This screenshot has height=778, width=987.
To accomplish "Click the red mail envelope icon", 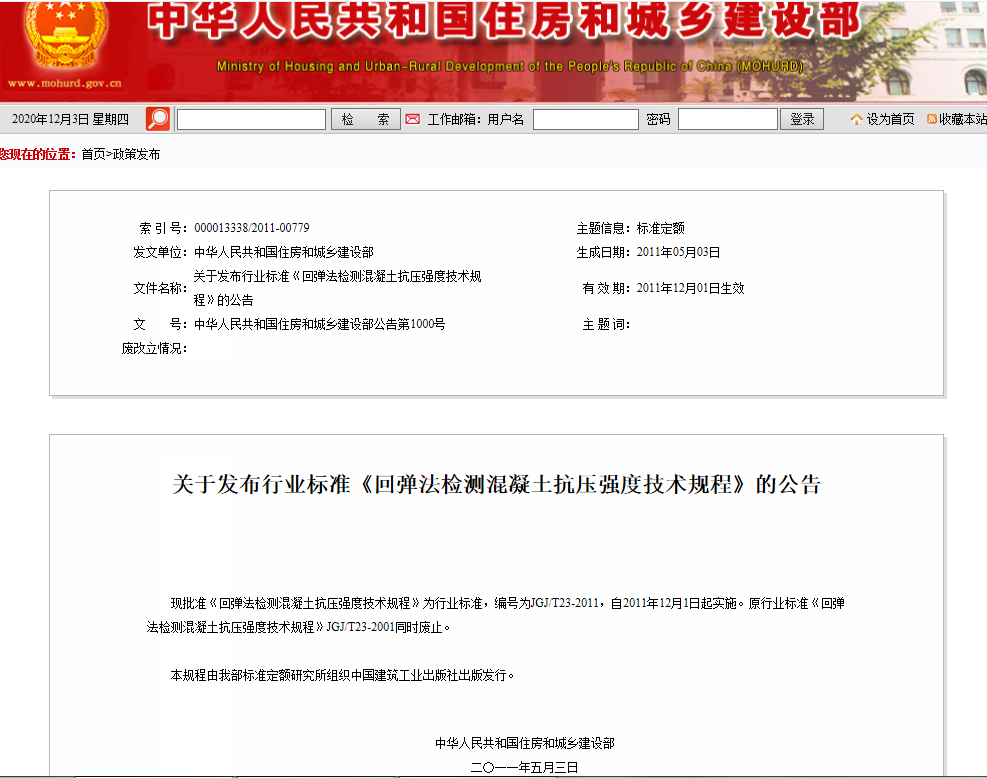I will 412,119.
